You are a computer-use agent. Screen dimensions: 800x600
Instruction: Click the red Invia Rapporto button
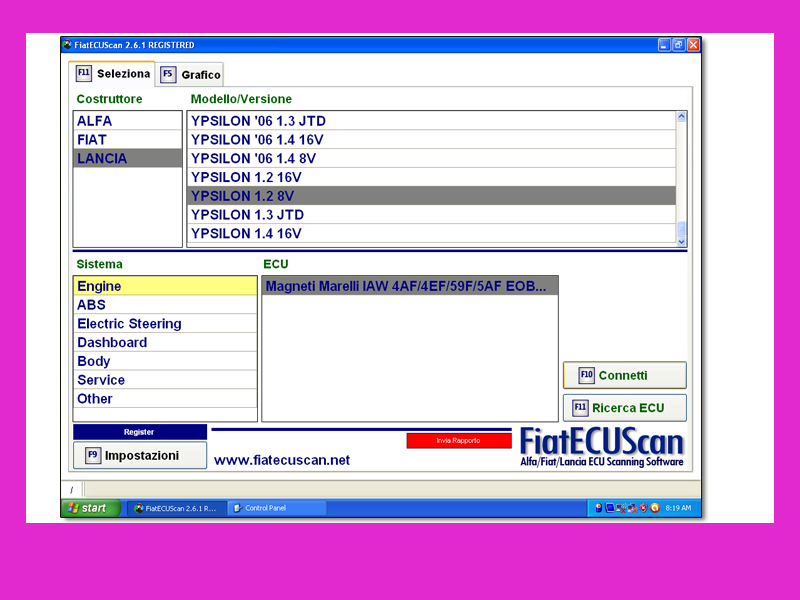458,440
